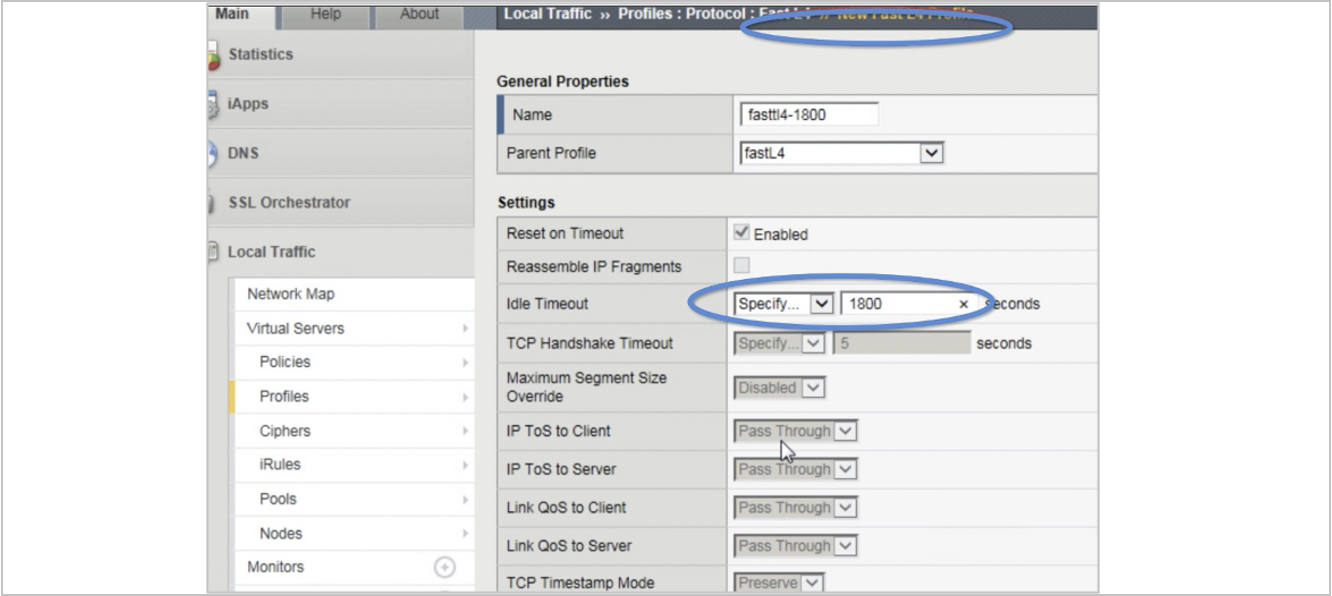
Task: Expand Ciphers submenu arrow
Action: 465,431
